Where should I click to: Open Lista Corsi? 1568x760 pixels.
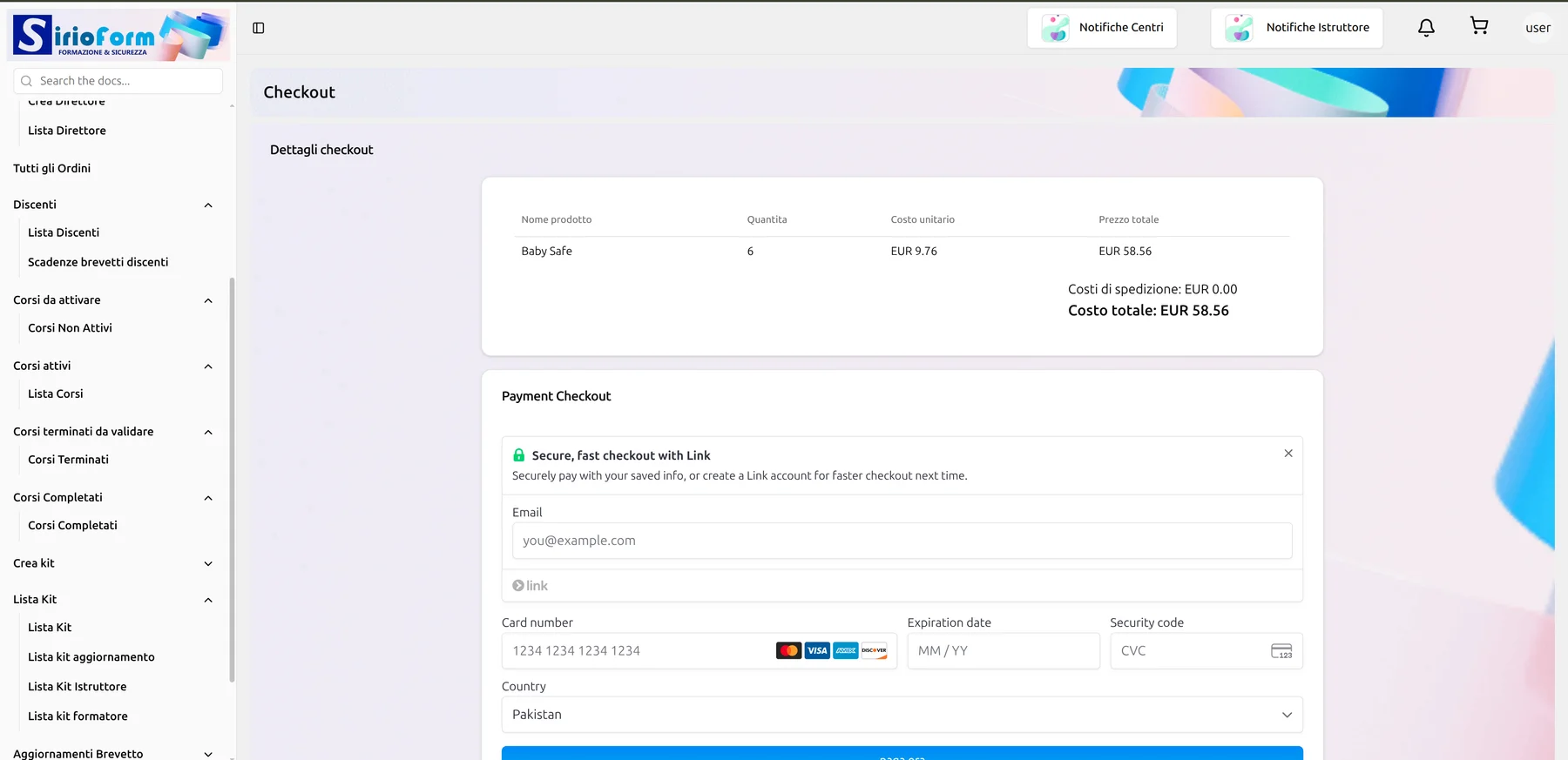coord(56,393)
